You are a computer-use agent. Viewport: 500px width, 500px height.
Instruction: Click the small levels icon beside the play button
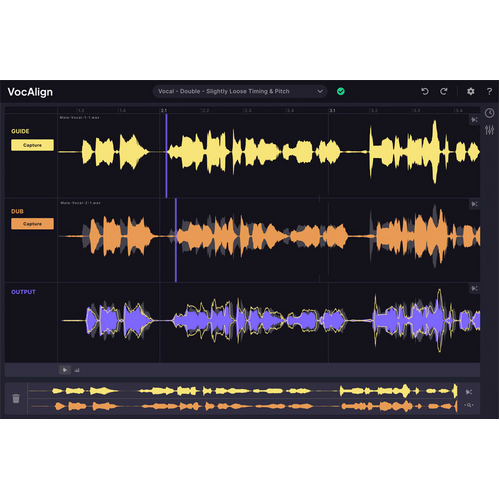[77, 370]
